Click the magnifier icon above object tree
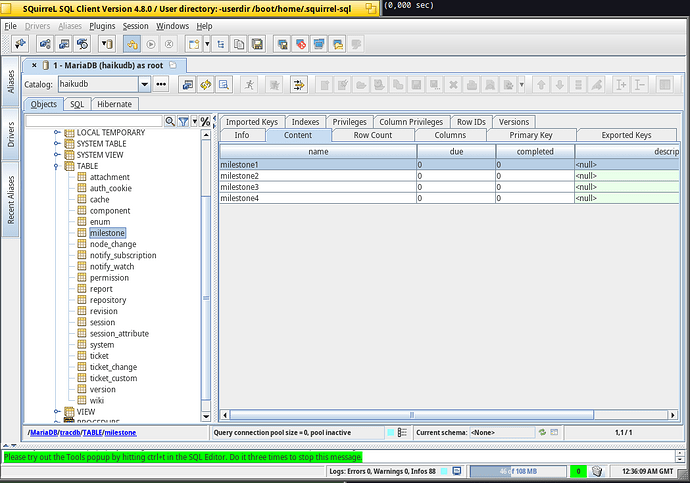The height and width of the screenshot is (483, 690). click(x=170, y=121)
